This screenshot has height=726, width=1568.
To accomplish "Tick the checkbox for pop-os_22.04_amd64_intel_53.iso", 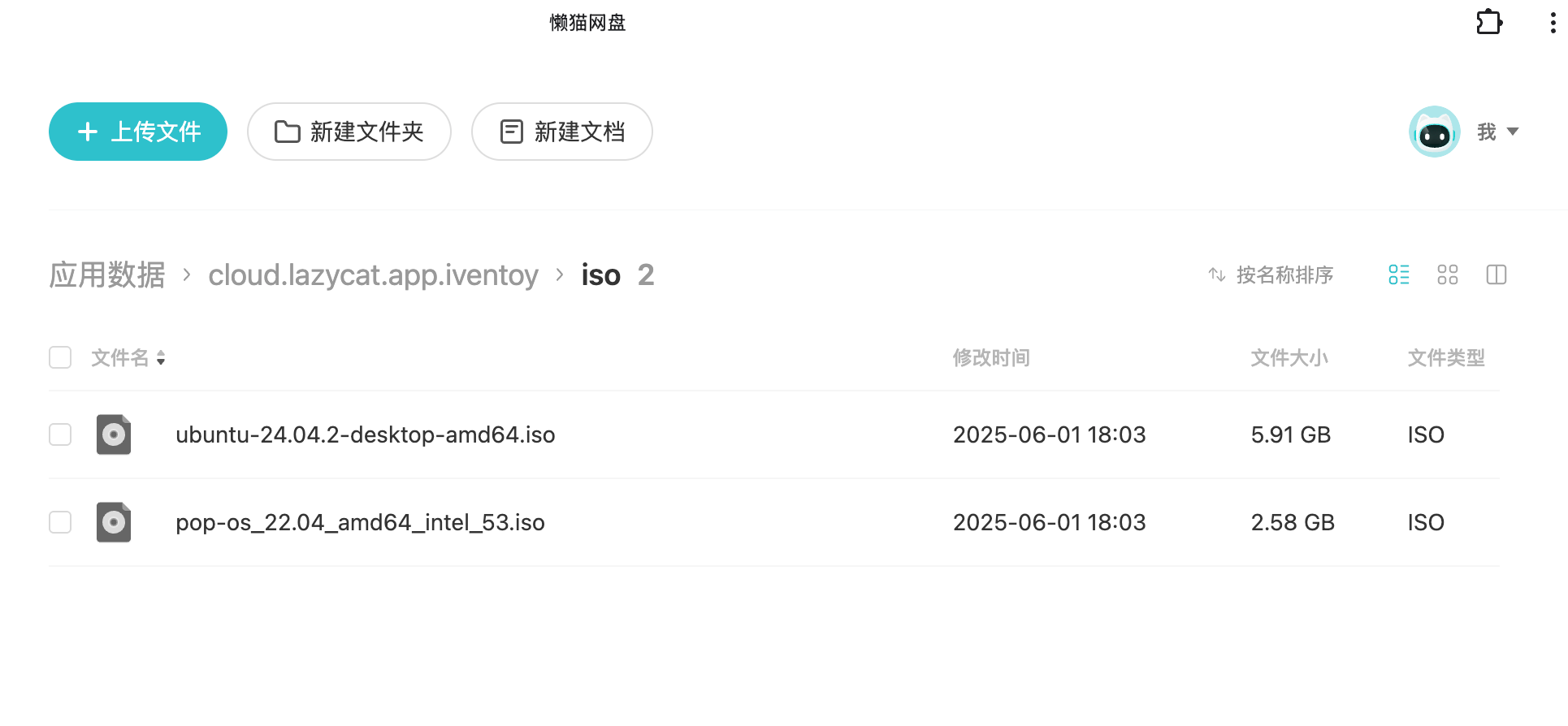I will pyautogui.click(x=60, y=522).
